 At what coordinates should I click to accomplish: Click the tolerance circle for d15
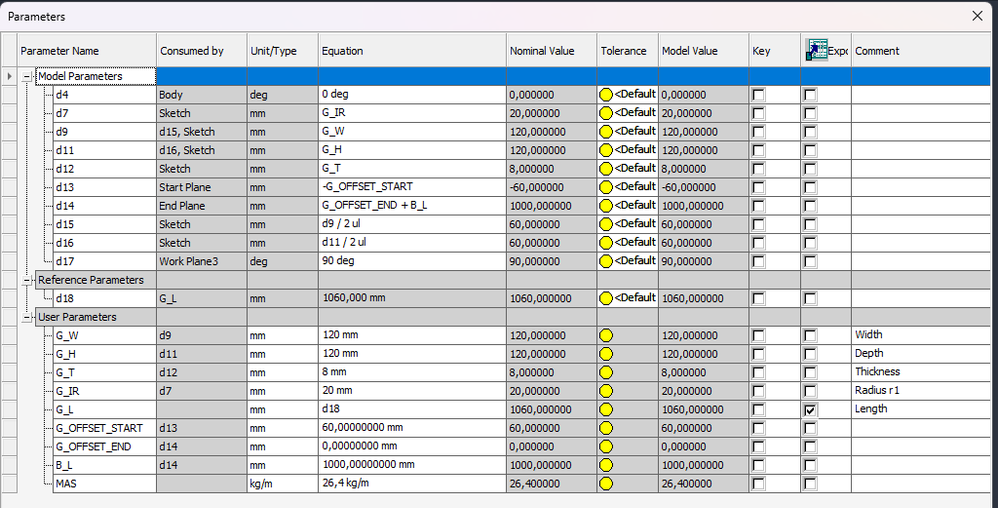[606, 224]
